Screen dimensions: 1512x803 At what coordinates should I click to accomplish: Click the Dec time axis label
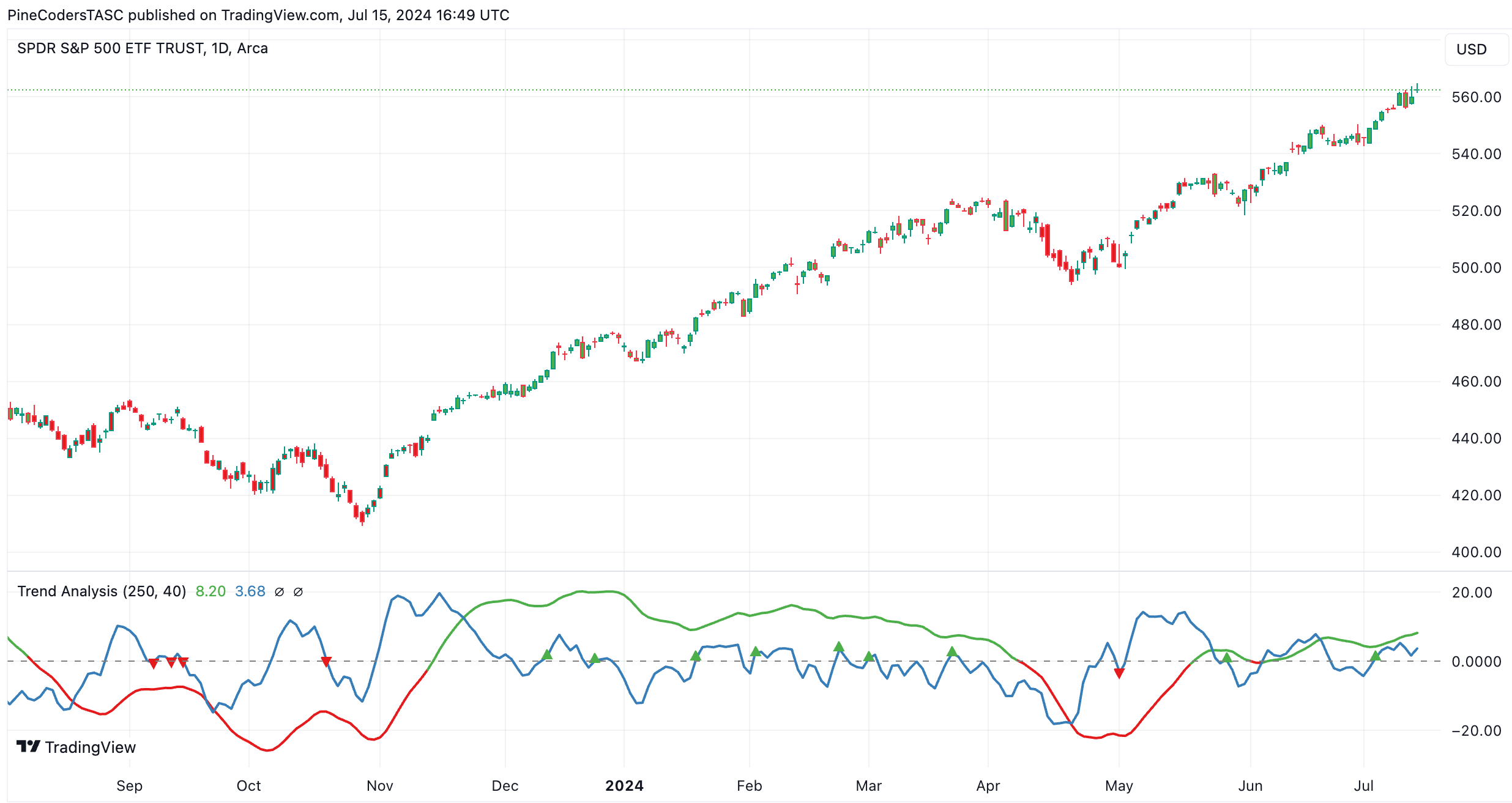pyautogui.click(x=505, y=786)
